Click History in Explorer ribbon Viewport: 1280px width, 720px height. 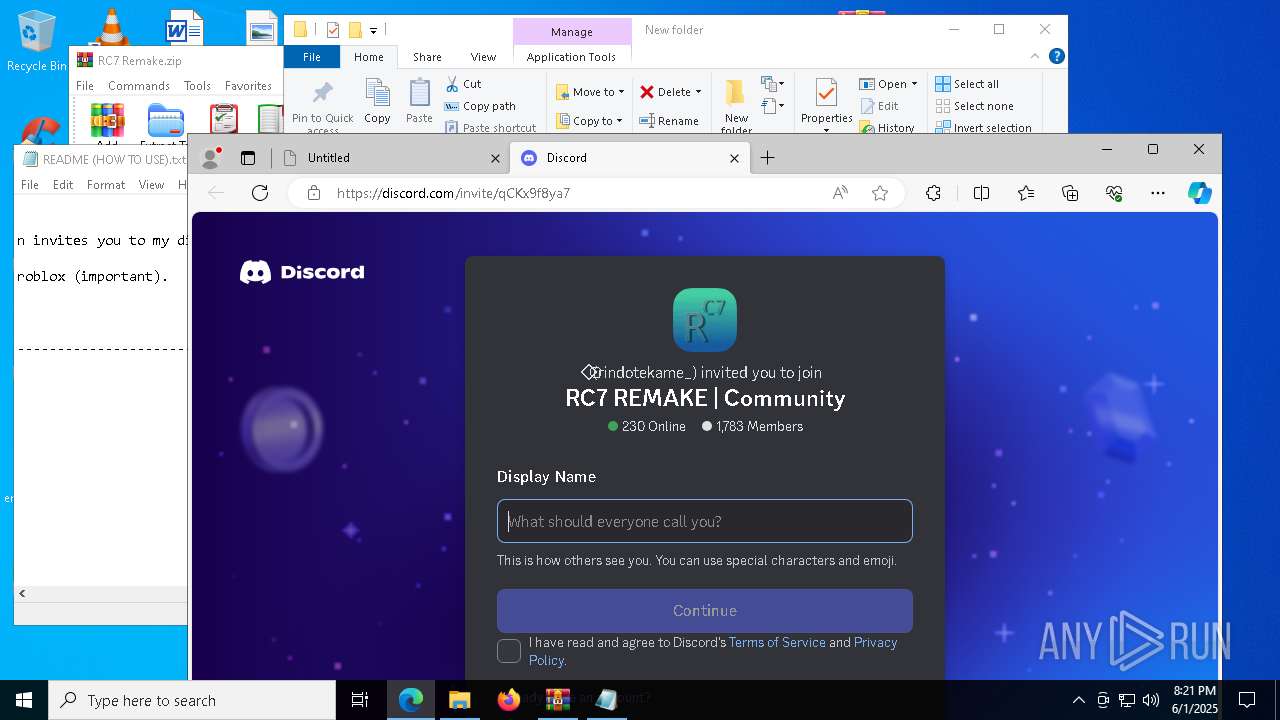click(x=886, y=128)
